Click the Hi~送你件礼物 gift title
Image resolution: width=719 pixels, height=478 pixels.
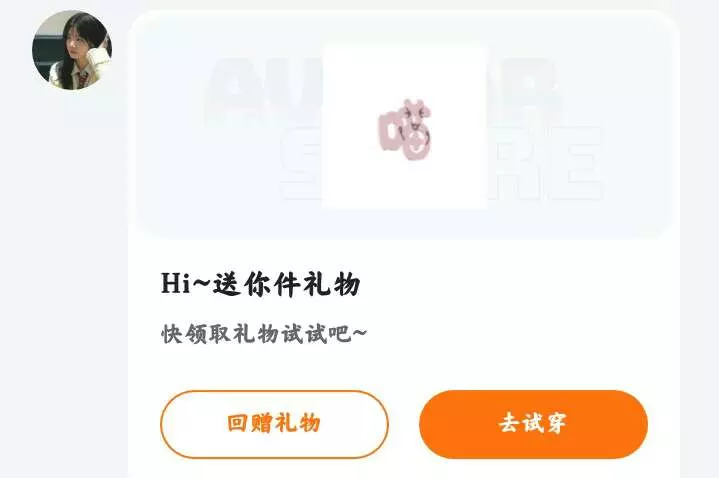(x=260, y=283)
